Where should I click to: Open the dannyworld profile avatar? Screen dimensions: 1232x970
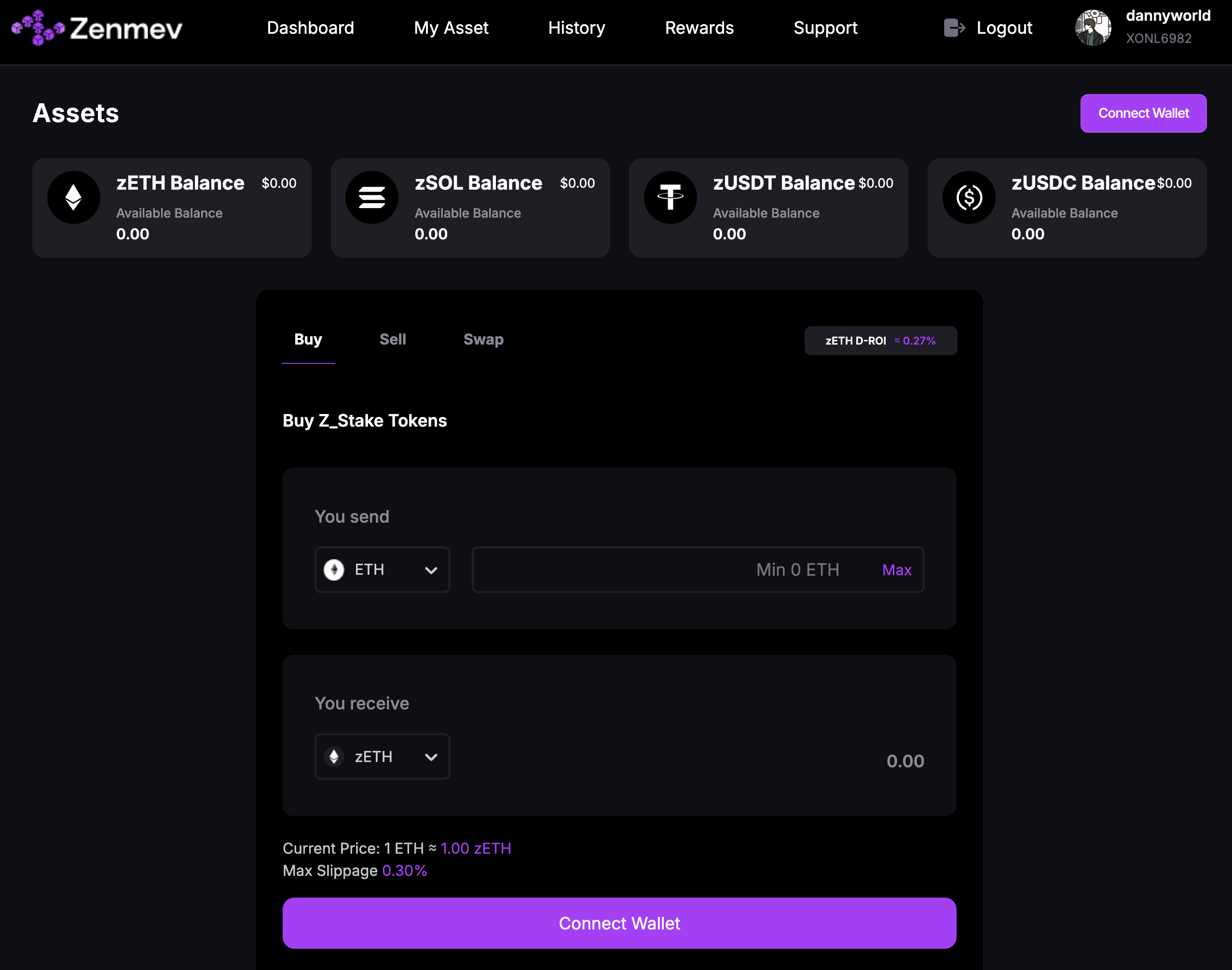pyautogui.click(x=1093, y=28)
